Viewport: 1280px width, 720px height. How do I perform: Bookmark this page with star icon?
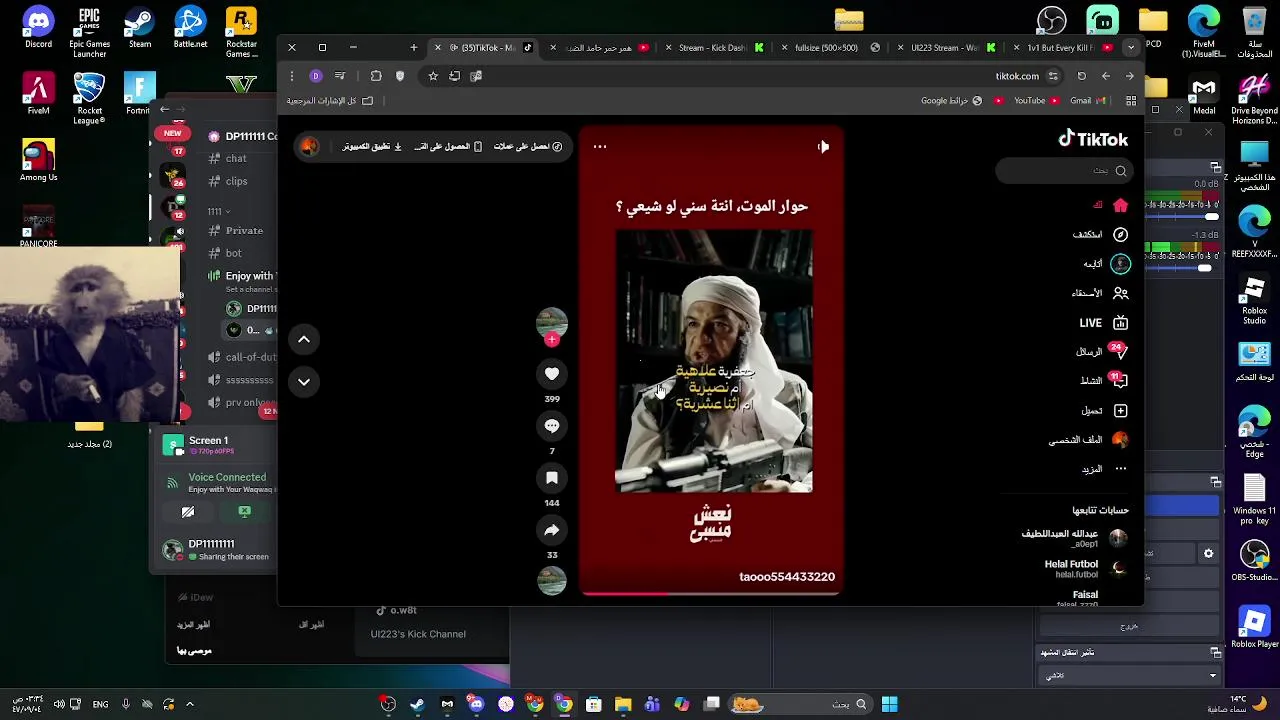[x=433, y=76]
